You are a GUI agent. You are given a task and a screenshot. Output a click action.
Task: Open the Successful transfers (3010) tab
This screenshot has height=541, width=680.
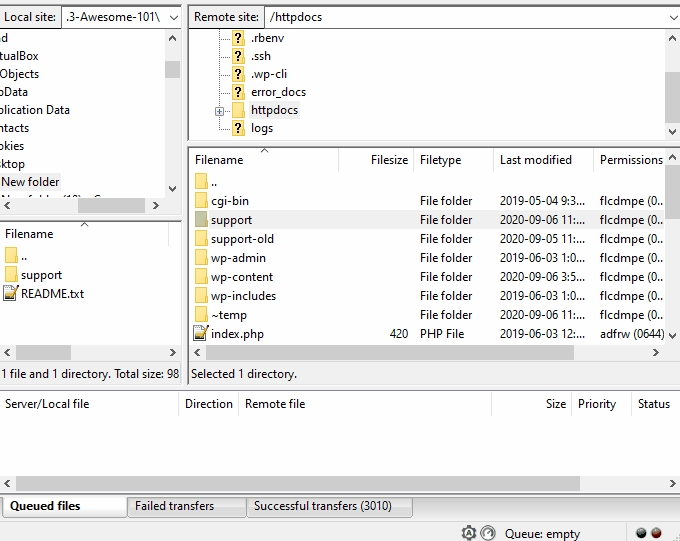tap(329, 507)
